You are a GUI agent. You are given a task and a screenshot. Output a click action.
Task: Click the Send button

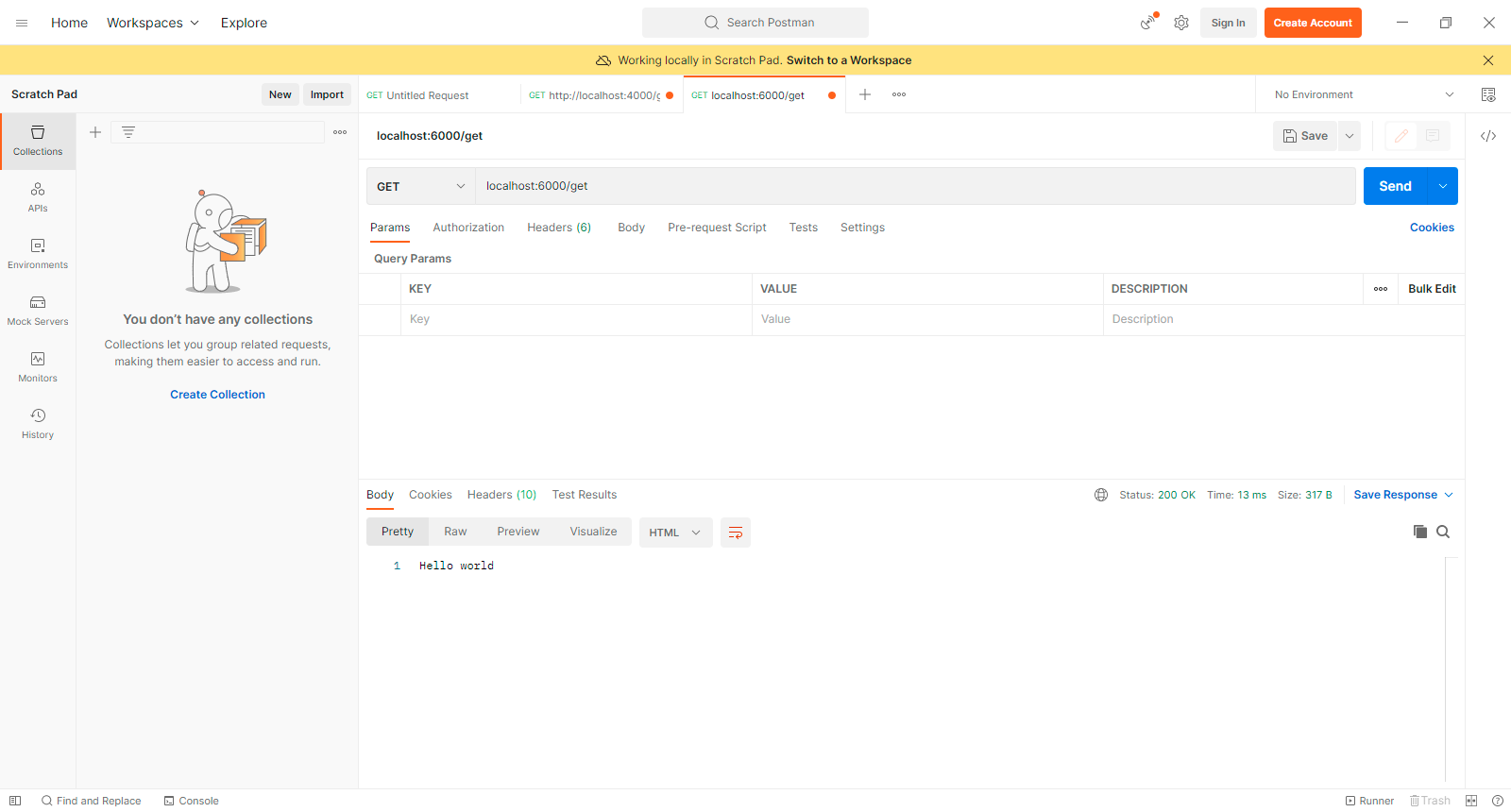tap(1396, 186)
